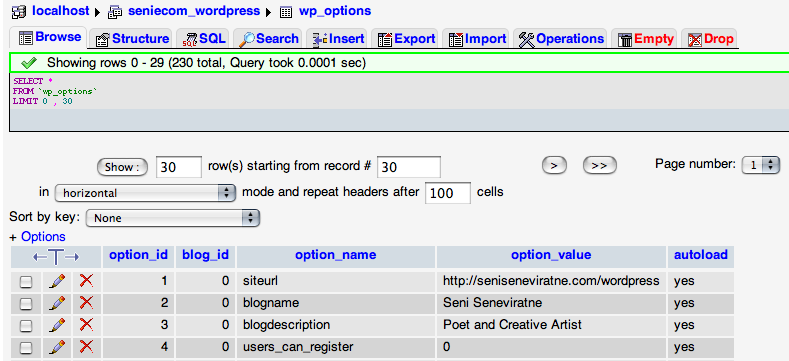Delete the blogdescription row with red X
Image resolution: width=789 pixels, height=361 pixels.
point(87,325)
